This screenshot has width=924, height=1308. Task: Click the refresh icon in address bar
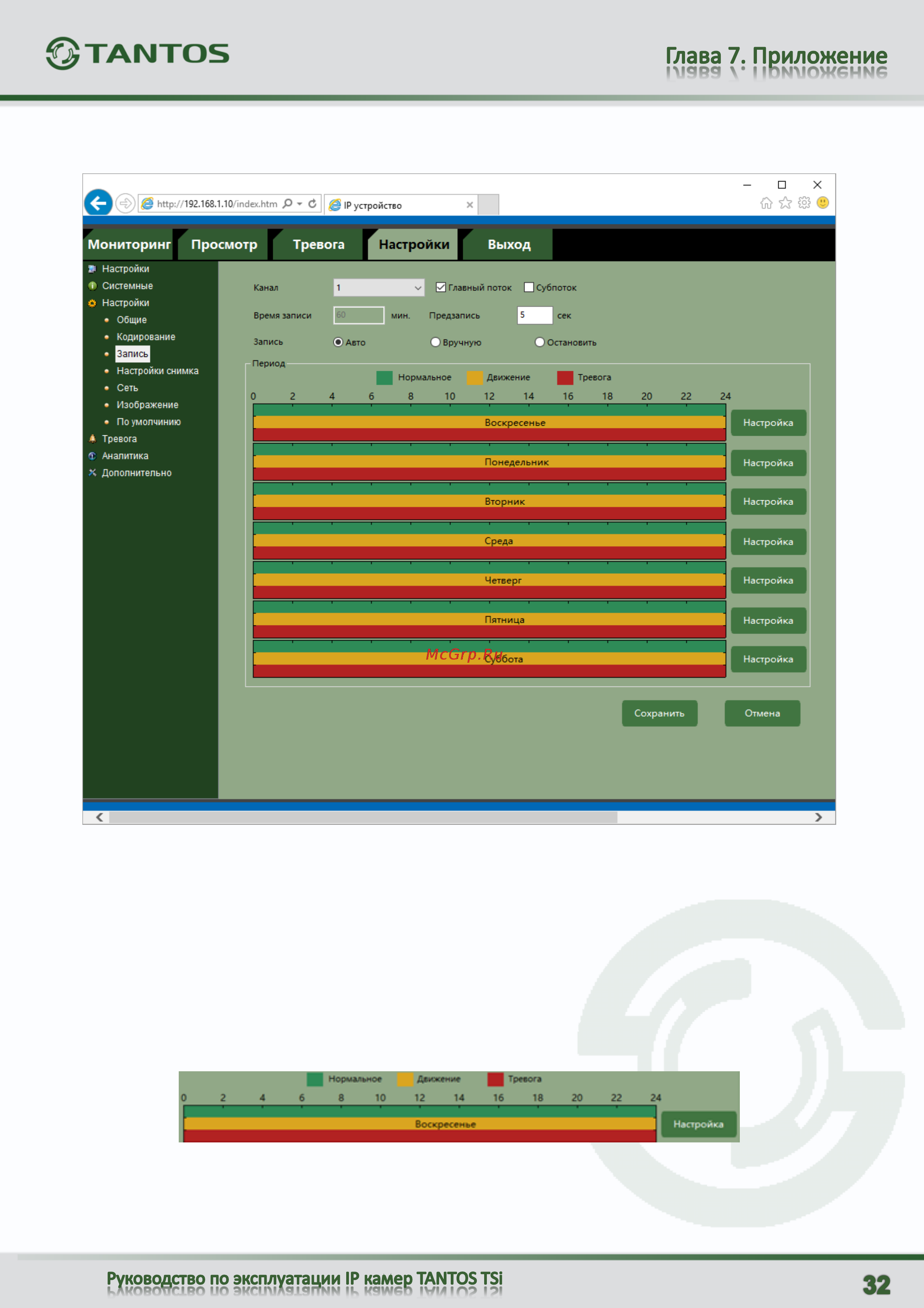coord(312,203)
